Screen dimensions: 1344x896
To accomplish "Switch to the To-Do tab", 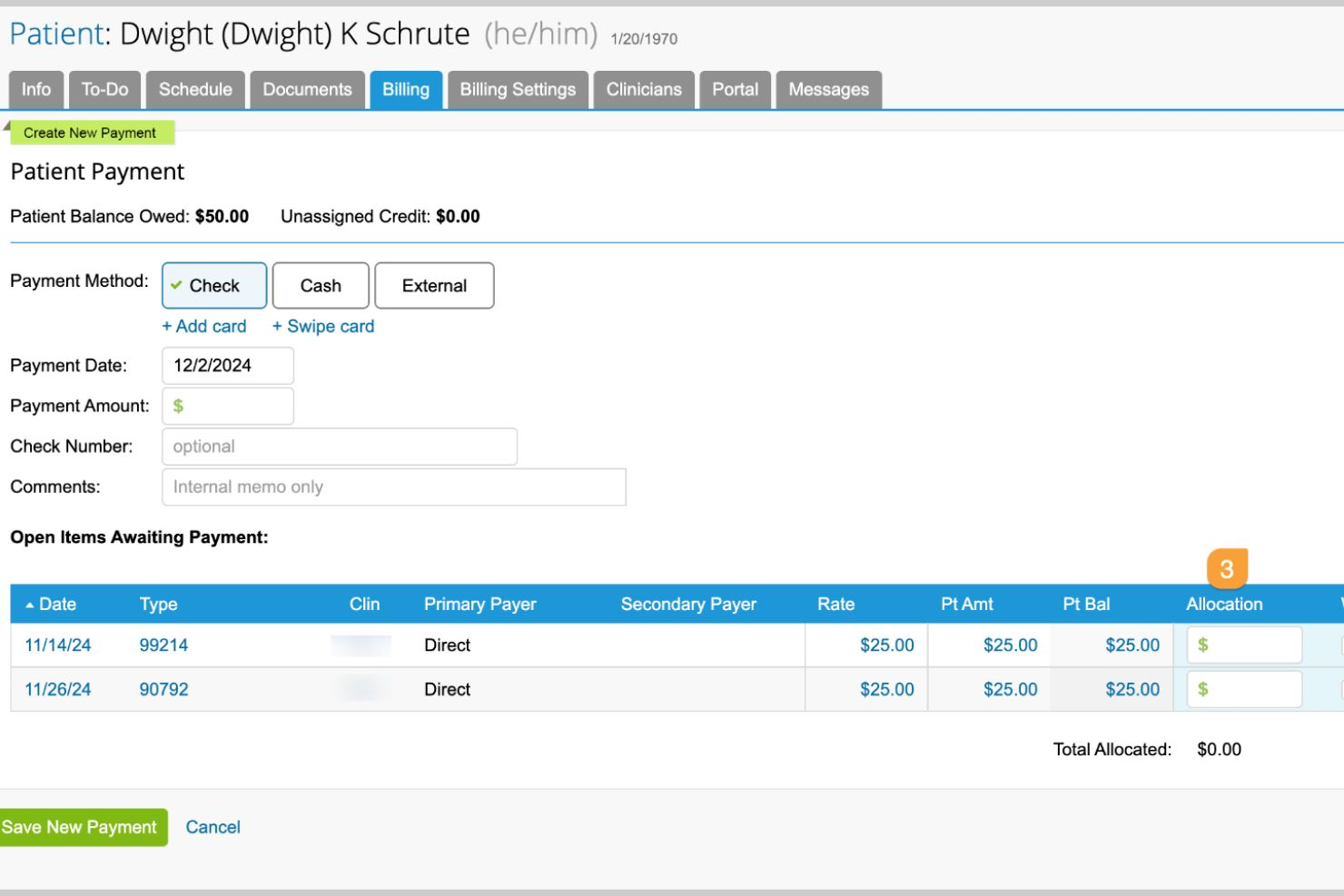I will (104, 90).
